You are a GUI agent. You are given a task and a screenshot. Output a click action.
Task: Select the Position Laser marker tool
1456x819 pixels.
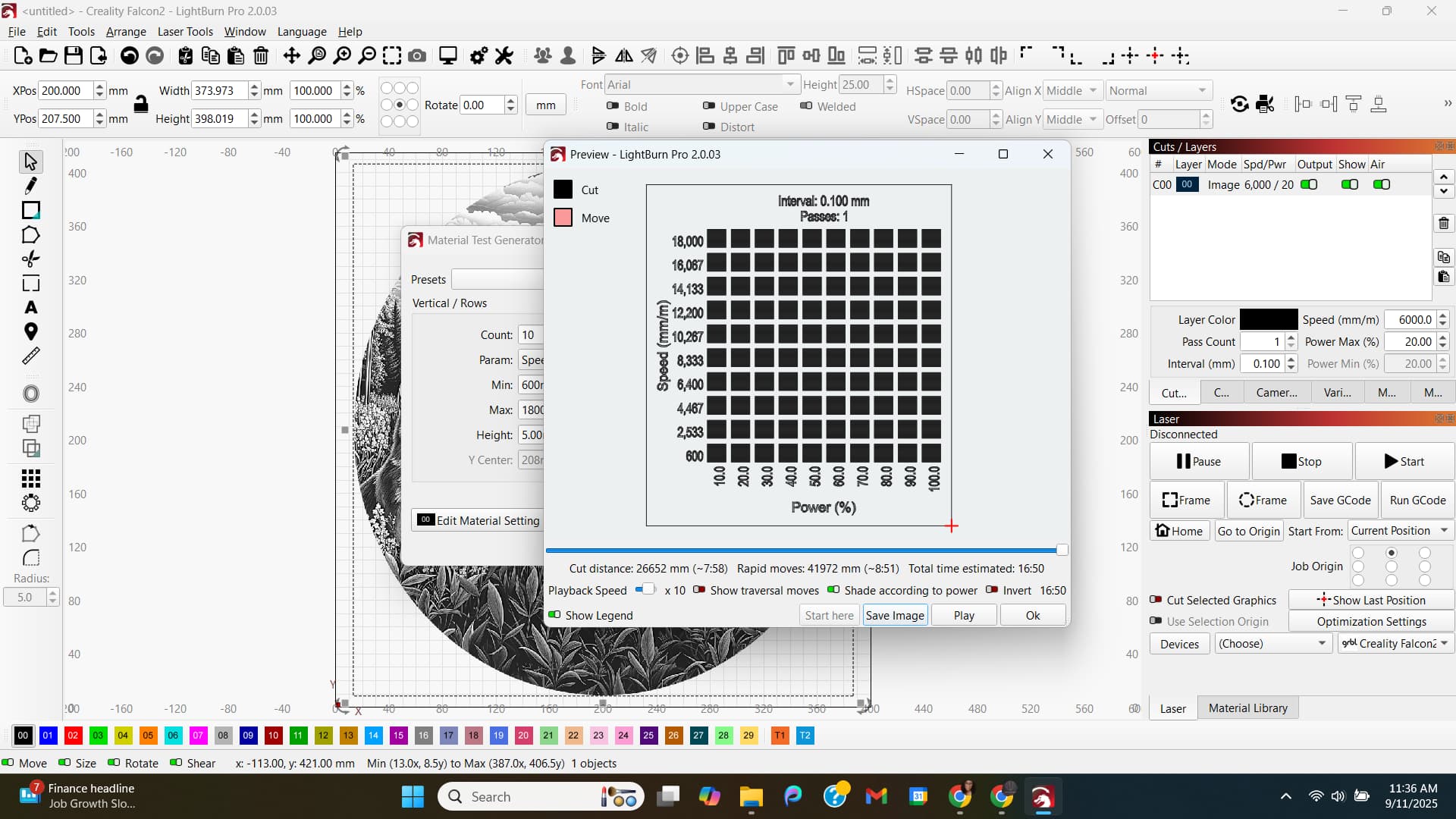[x=30, y=332]
